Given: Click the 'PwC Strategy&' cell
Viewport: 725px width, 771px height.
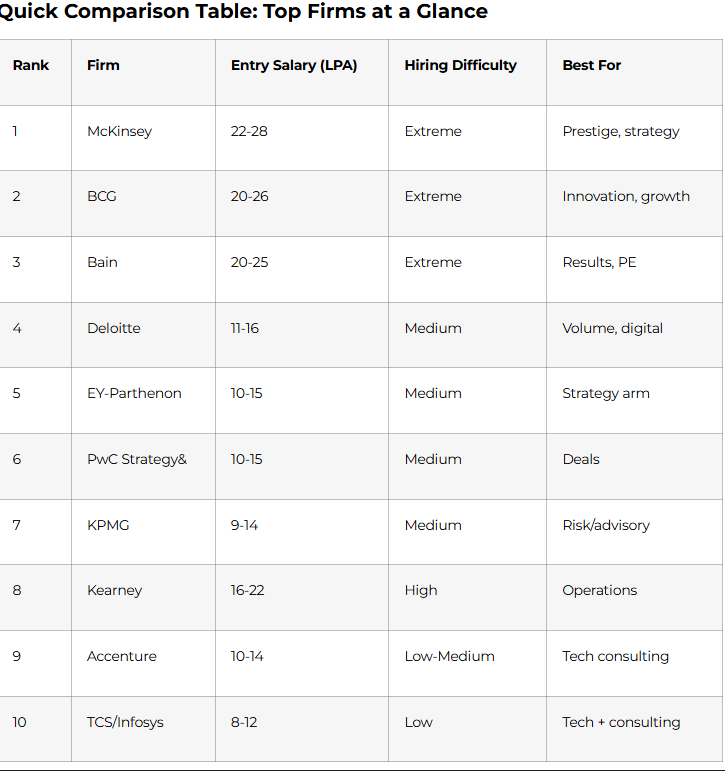Looking at the screenshot, I should tap(137, 459).
